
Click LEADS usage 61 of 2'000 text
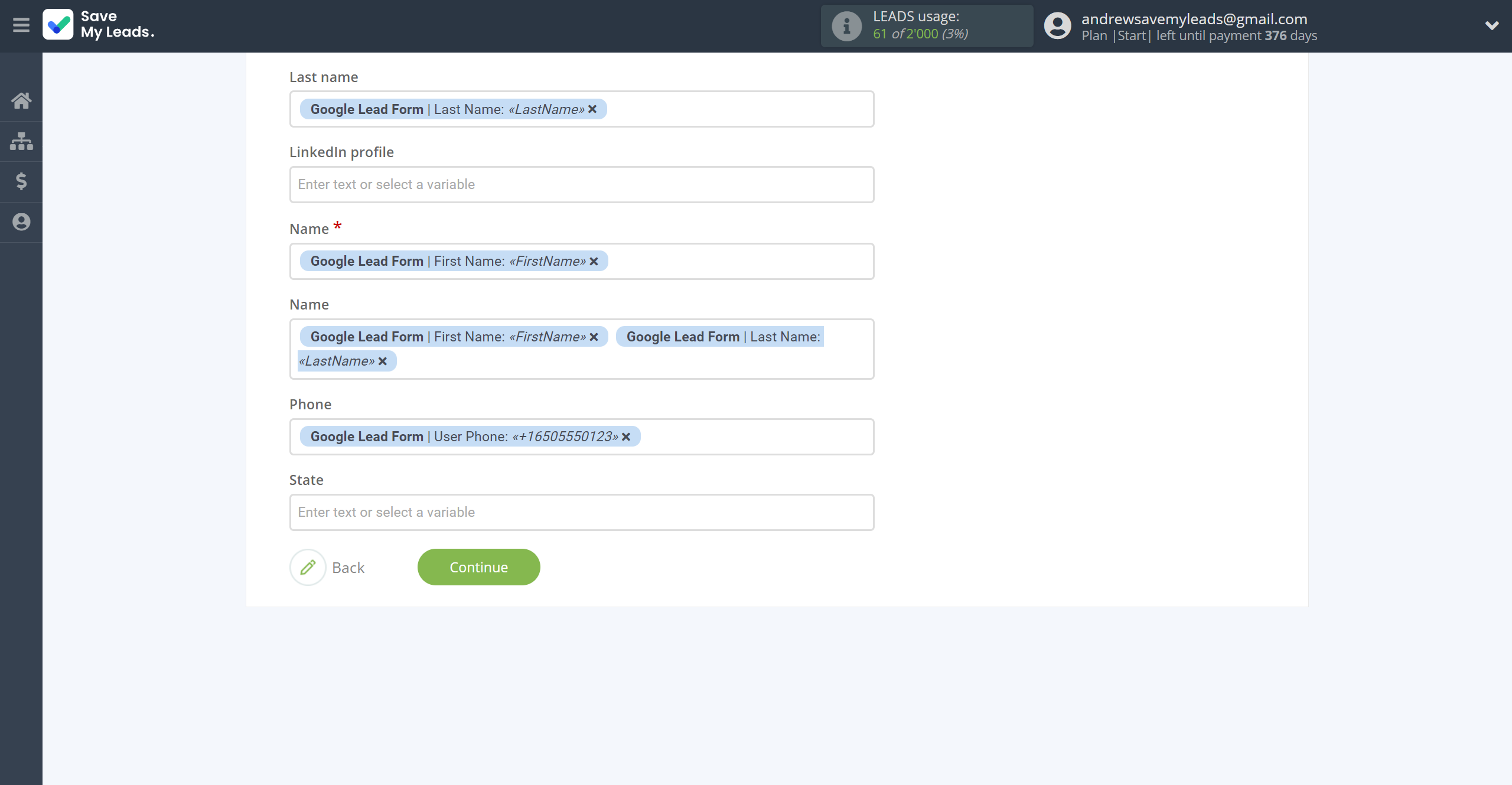(921, 34)
